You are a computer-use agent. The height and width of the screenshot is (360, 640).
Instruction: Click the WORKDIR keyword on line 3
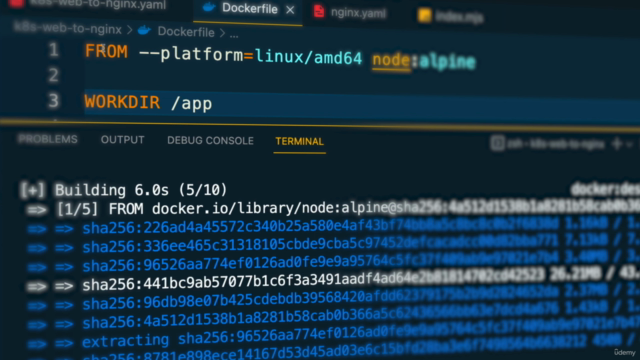122,102
